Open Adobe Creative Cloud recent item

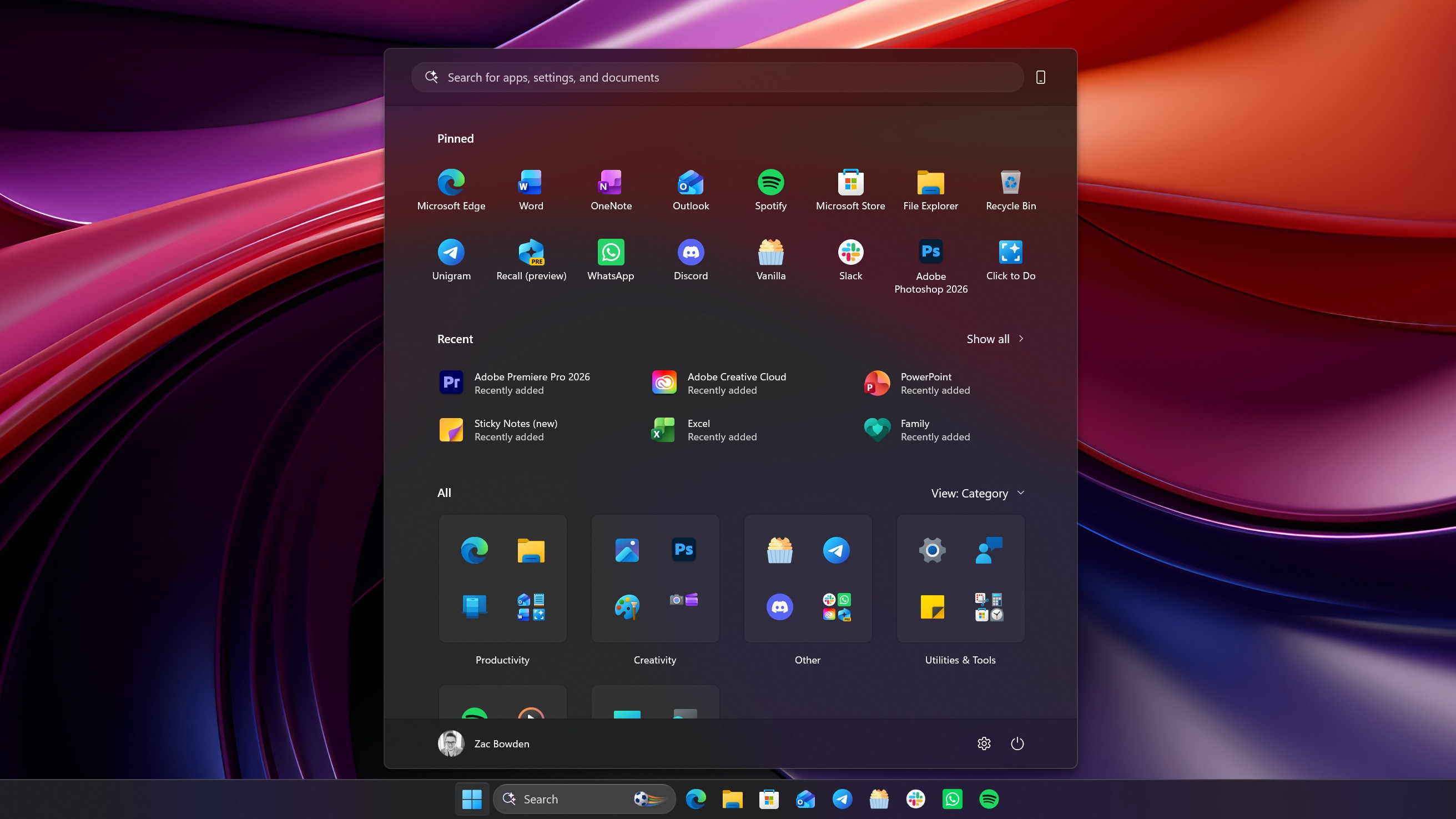coord(719,383)
